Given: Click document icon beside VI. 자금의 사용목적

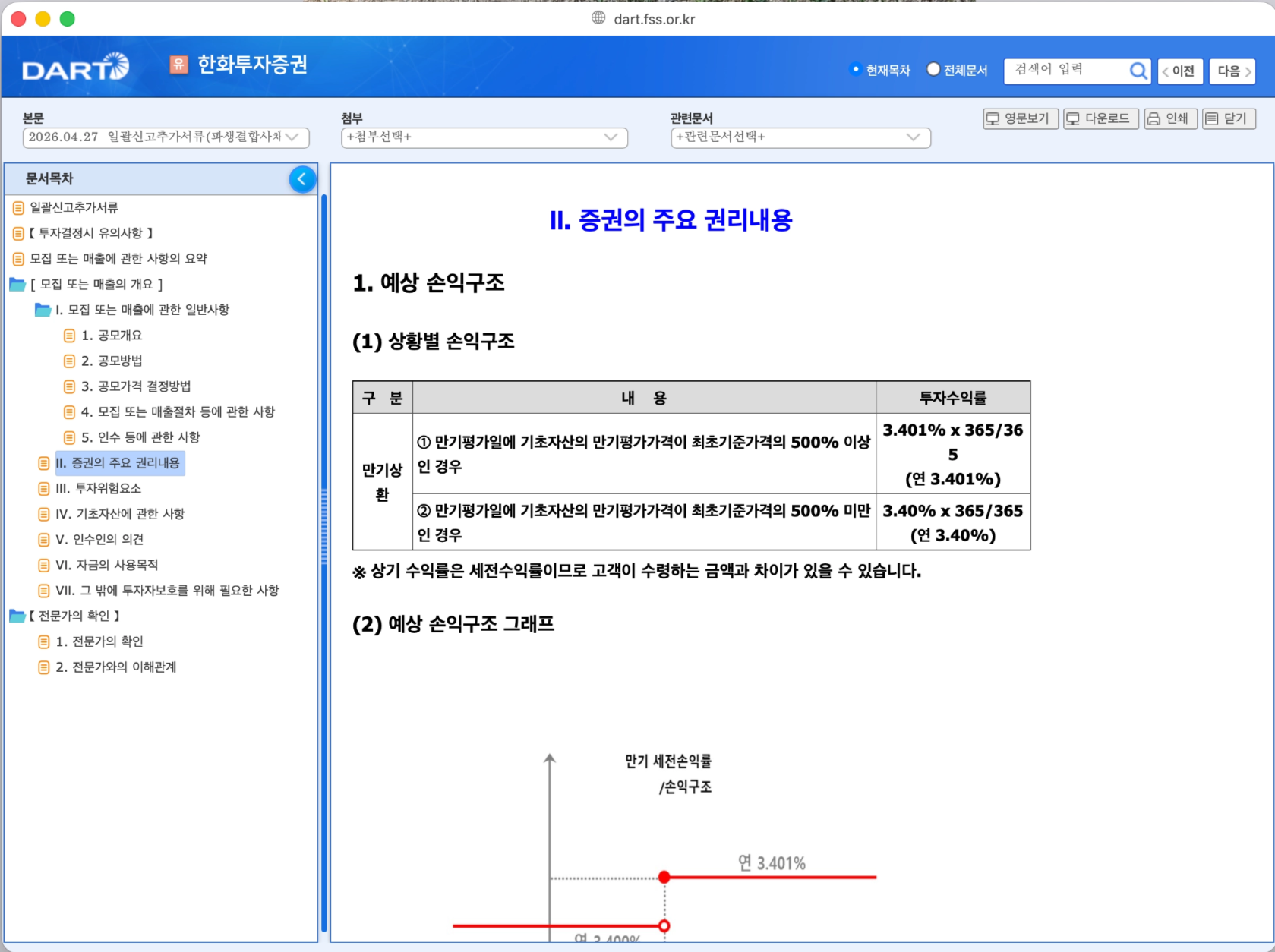Looking at the screenshot, I should 44,566.
